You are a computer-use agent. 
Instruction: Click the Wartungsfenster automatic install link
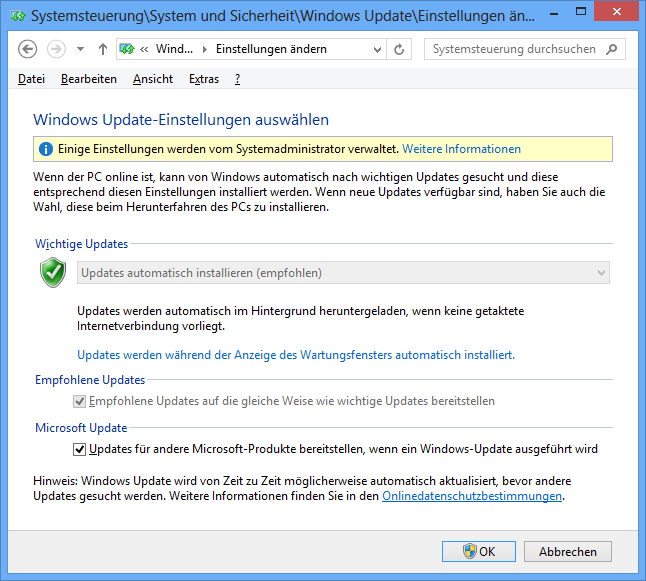[x=296, y=355]
